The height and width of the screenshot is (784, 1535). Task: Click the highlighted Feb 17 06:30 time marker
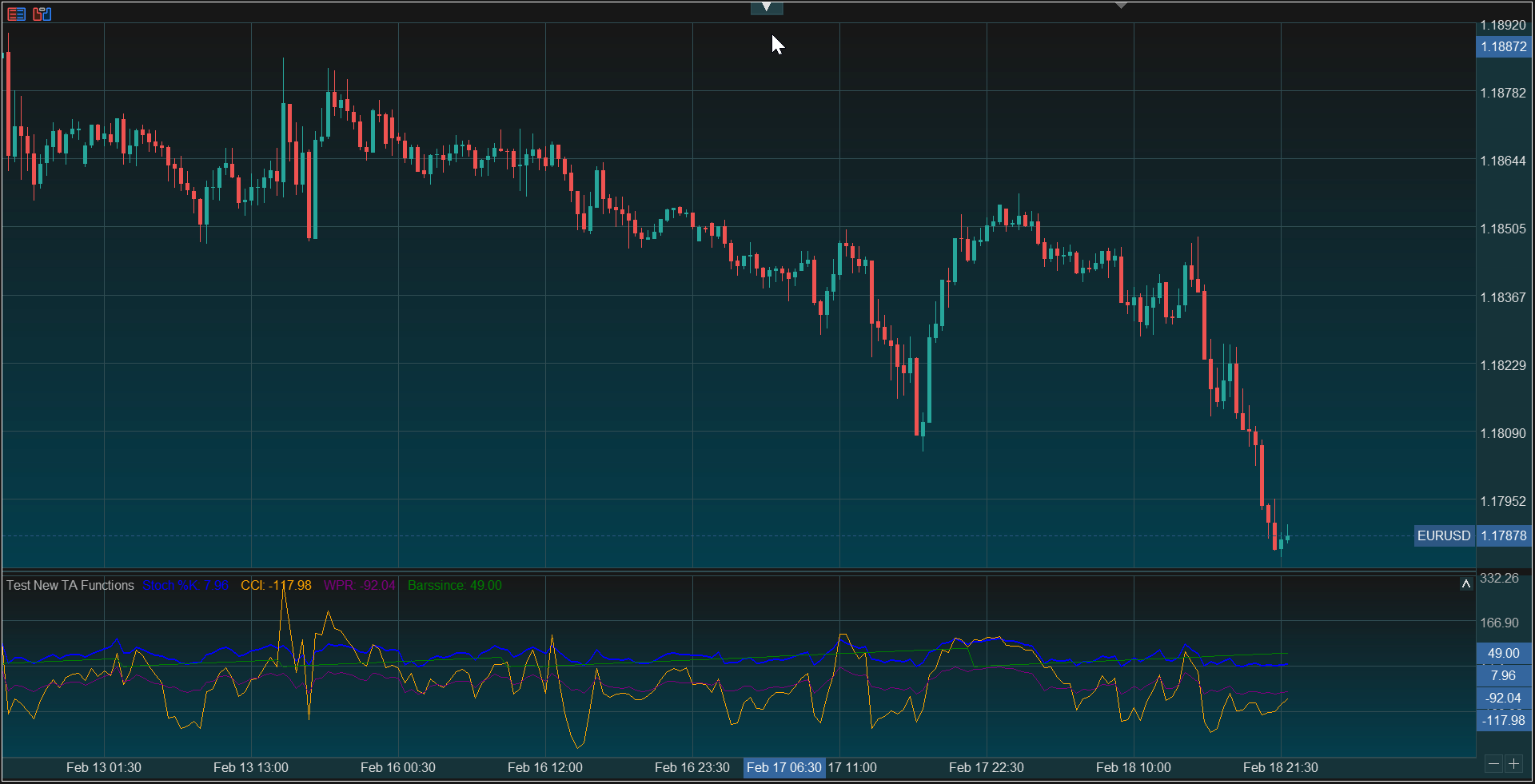pos(784,767)
